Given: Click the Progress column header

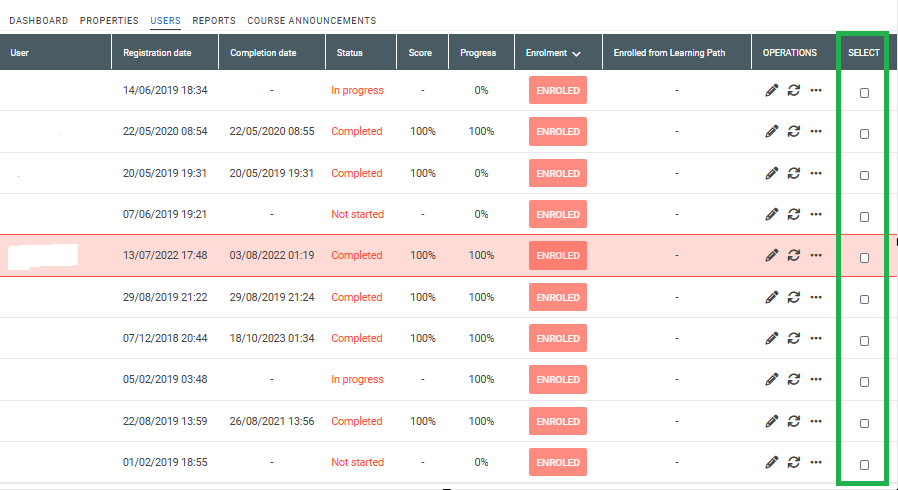Looking at the screenshot, I should tap(478, 53).
